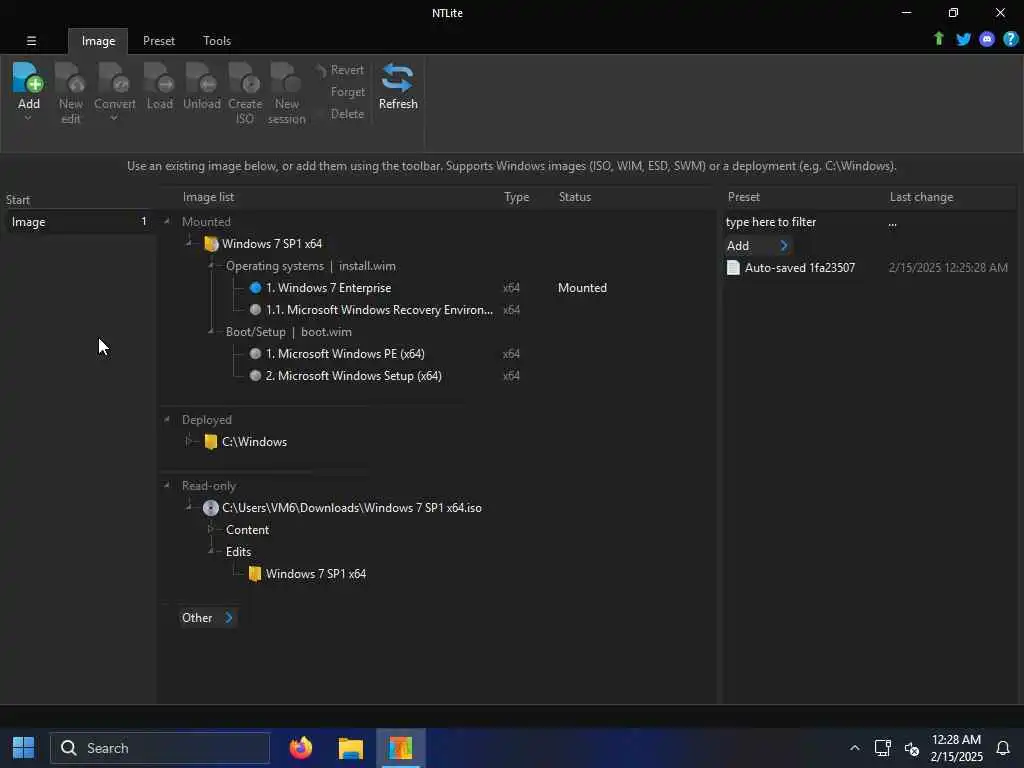Select the Image page in Start panel
Screen dimensions: 1024x768
click(x=78, y=222)
